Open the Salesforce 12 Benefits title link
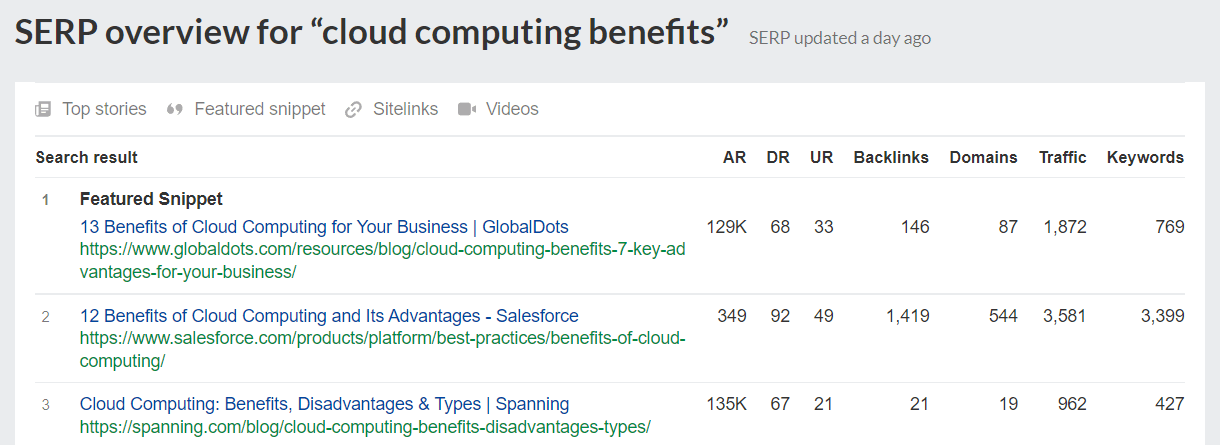 point(329,316)
